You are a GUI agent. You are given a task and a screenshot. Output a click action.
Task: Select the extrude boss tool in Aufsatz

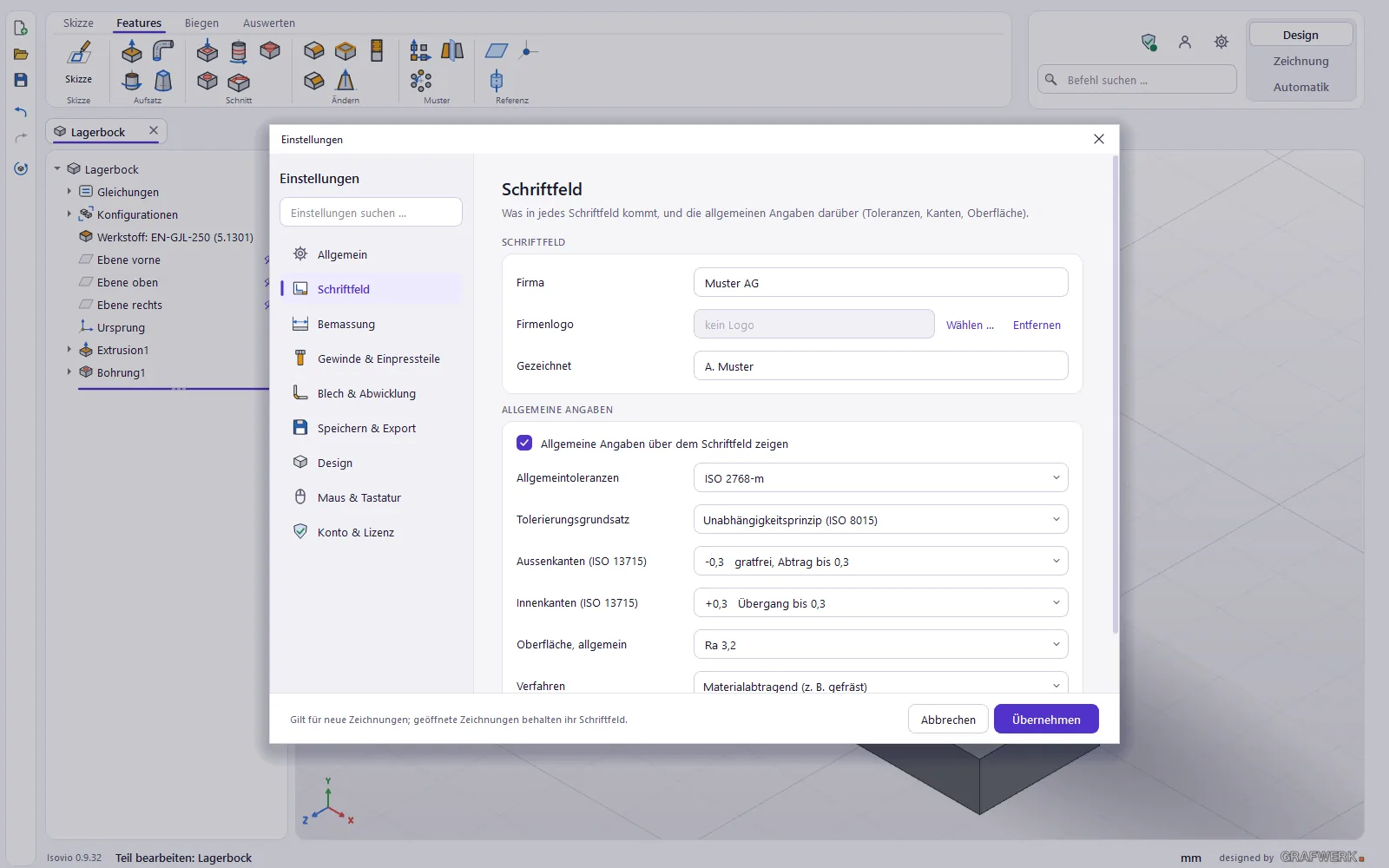pos(132,51)
